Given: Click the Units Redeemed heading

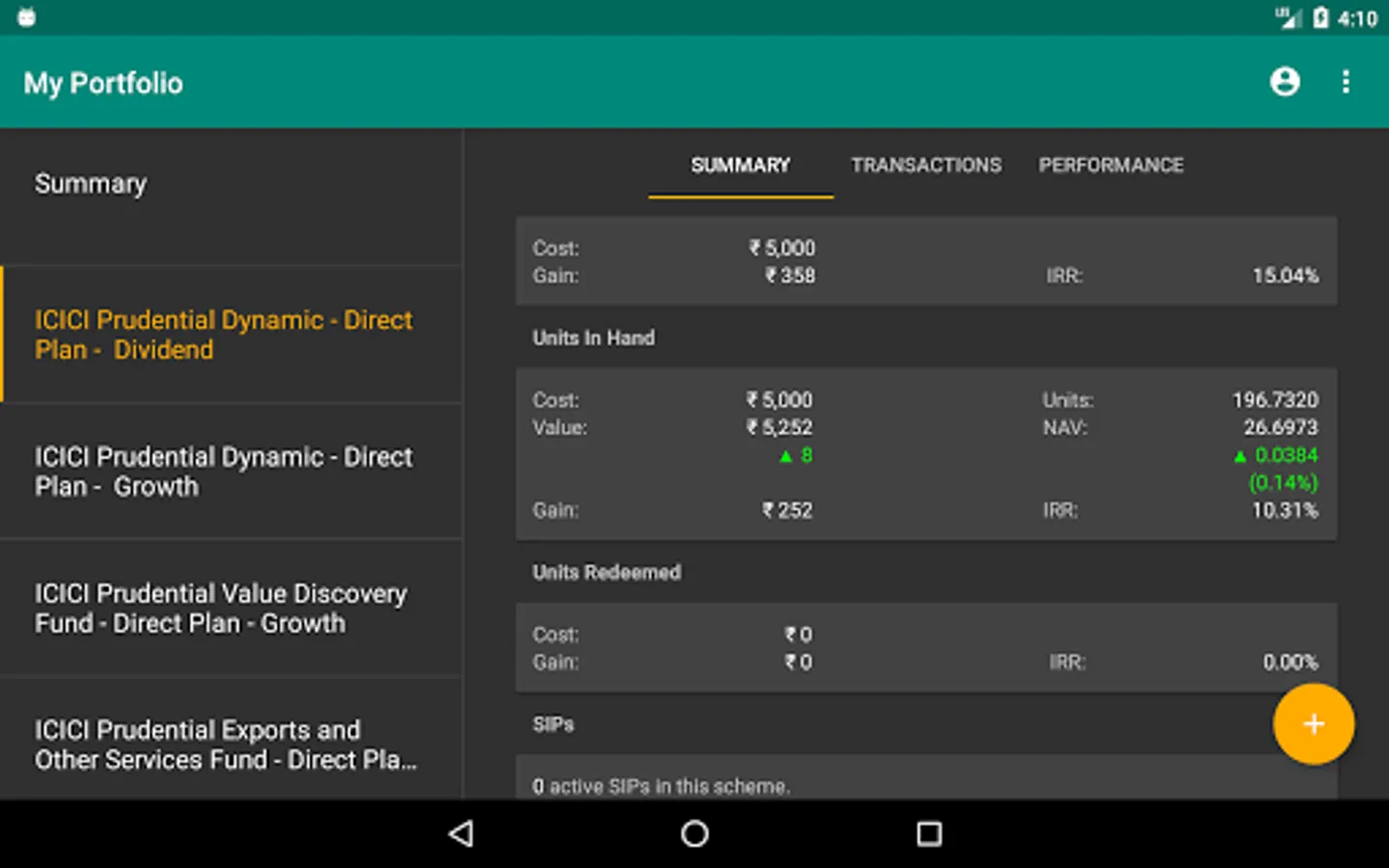Looking at the screenshot, I should [607, 572].
